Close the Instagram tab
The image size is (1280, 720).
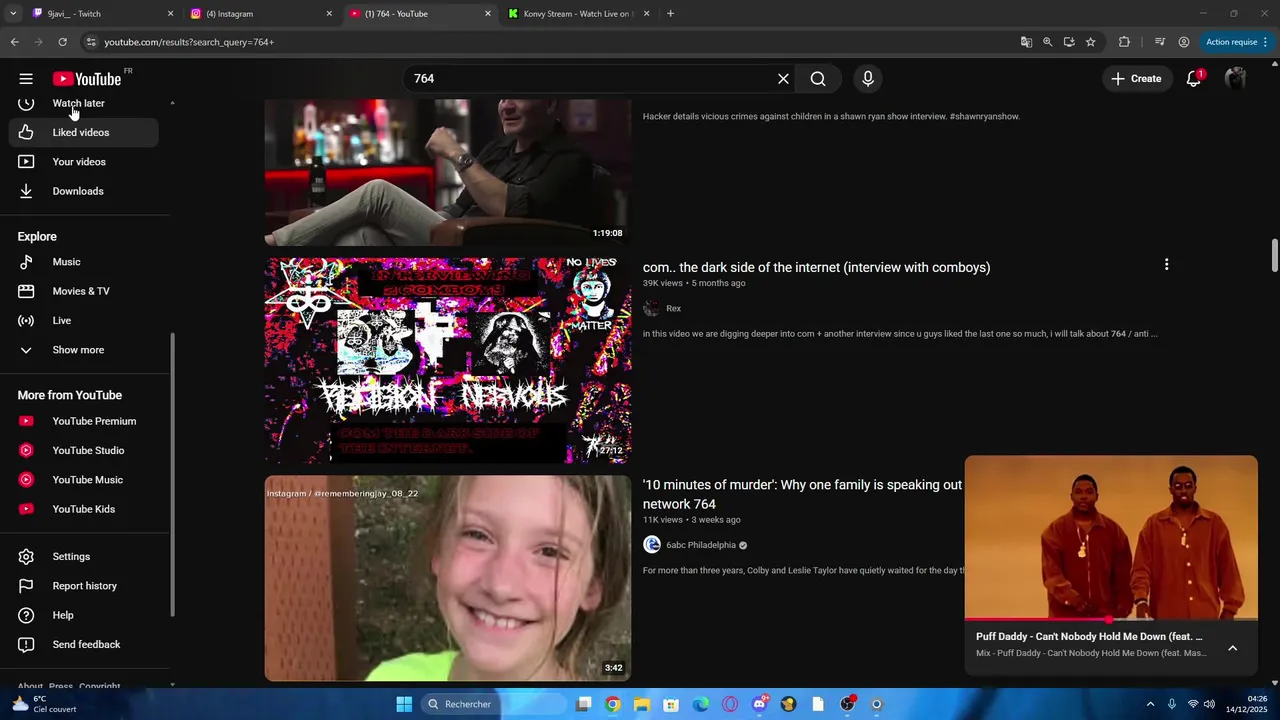coord(329,14)
